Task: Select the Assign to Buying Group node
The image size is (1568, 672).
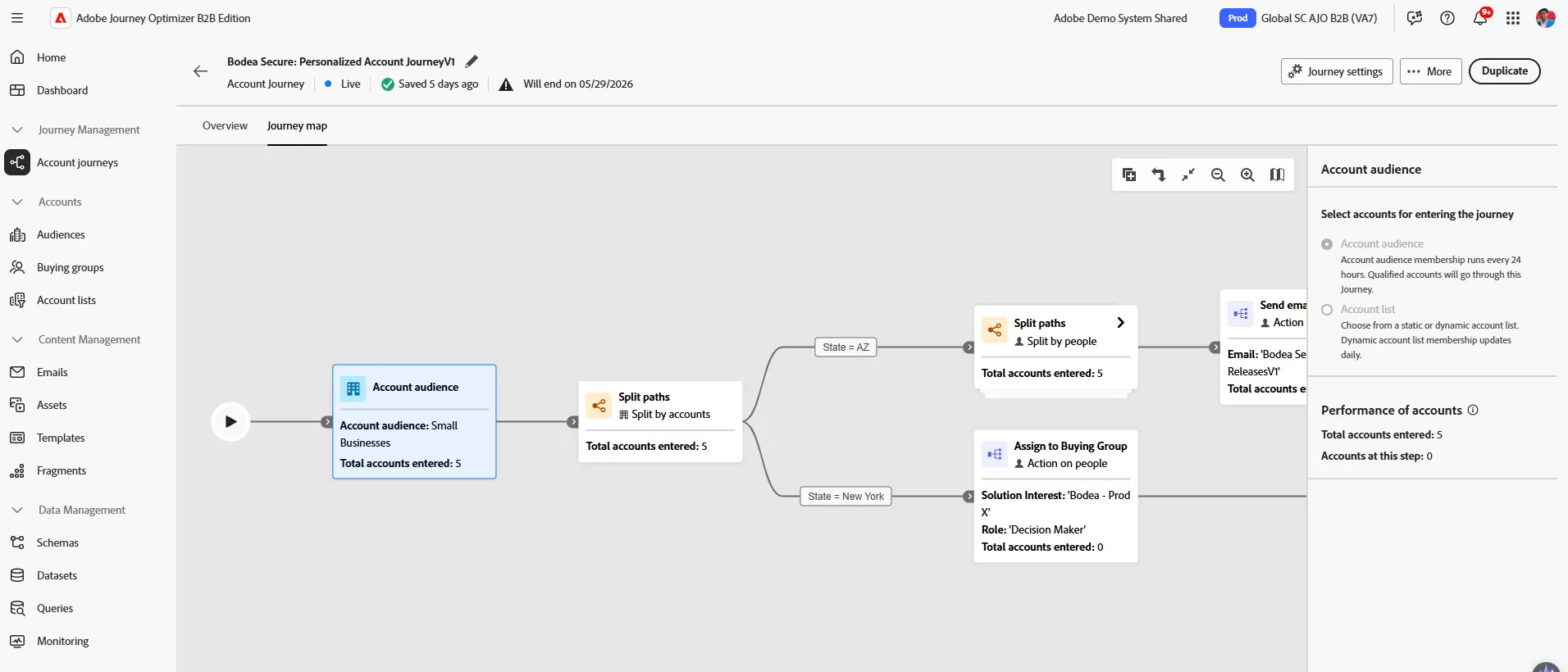Action: pyautogui.click(x=1055, y=496)
